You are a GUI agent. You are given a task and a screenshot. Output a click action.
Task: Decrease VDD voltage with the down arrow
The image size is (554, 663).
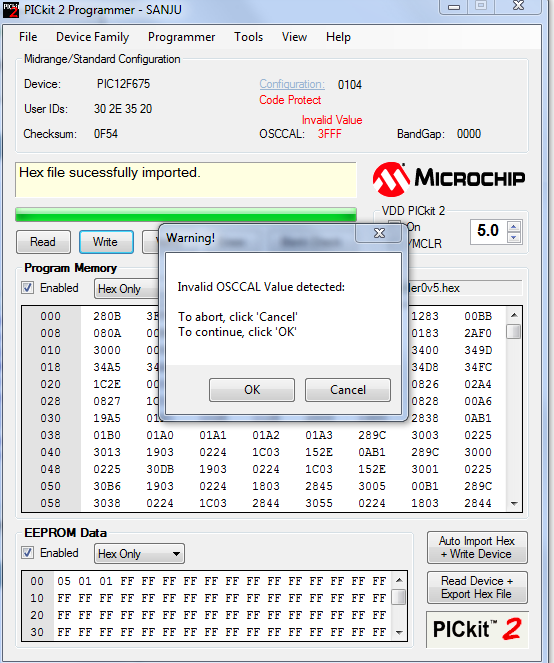tap(514, 237)
